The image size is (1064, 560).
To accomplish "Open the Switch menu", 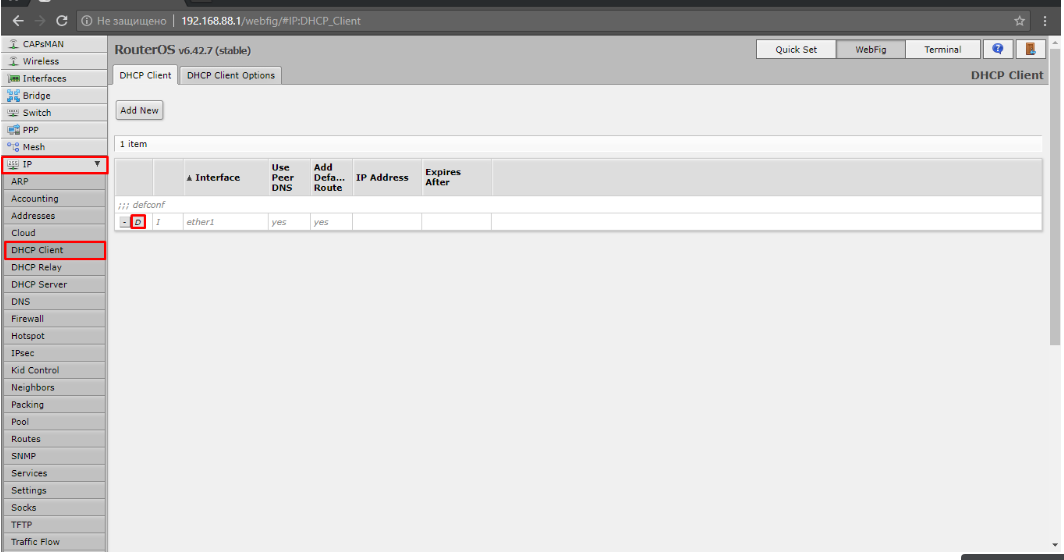I will (54, 113).
